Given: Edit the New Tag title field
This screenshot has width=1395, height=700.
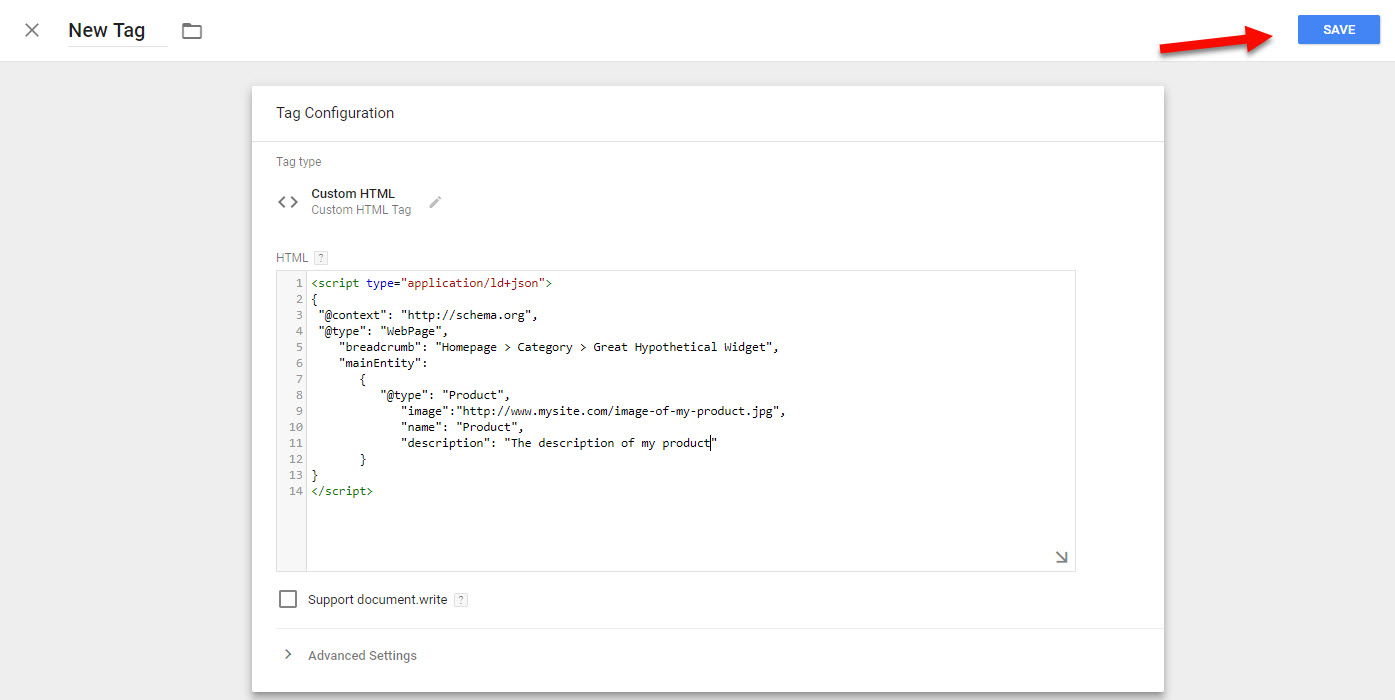Looking at the screenshot, I should [x=117, y=31].
